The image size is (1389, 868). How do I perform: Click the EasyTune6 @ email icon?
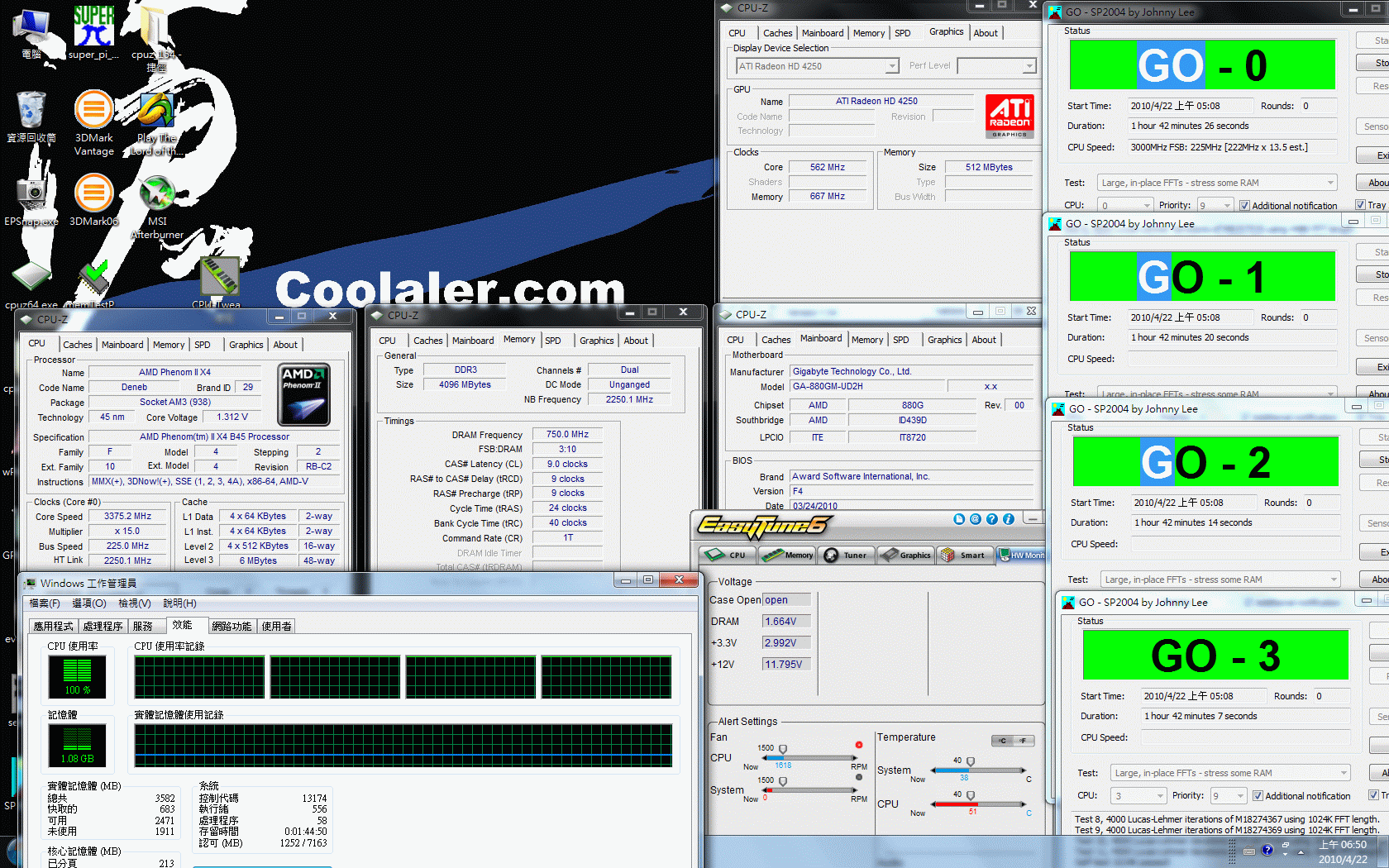tap(976, 519)
